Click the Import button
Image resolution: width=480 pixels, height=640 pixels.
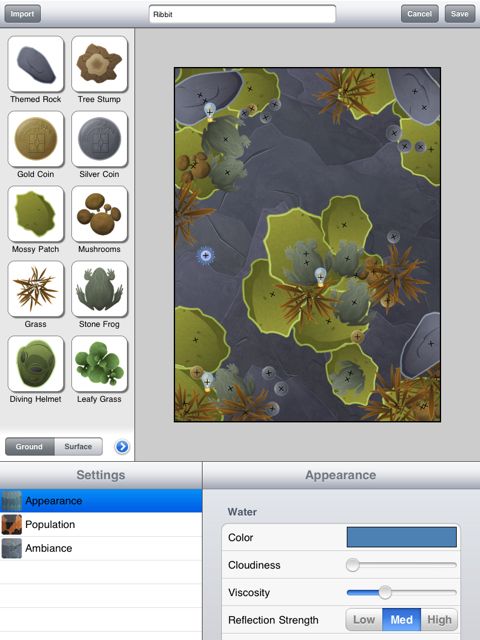[22, 14]
